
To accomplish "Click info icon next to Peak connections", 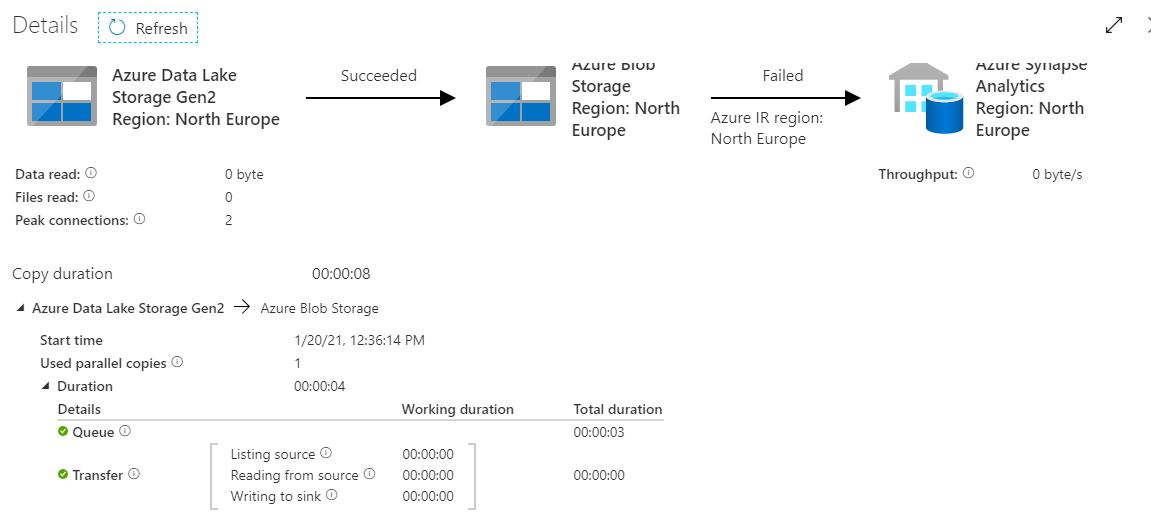I will 139,219.
